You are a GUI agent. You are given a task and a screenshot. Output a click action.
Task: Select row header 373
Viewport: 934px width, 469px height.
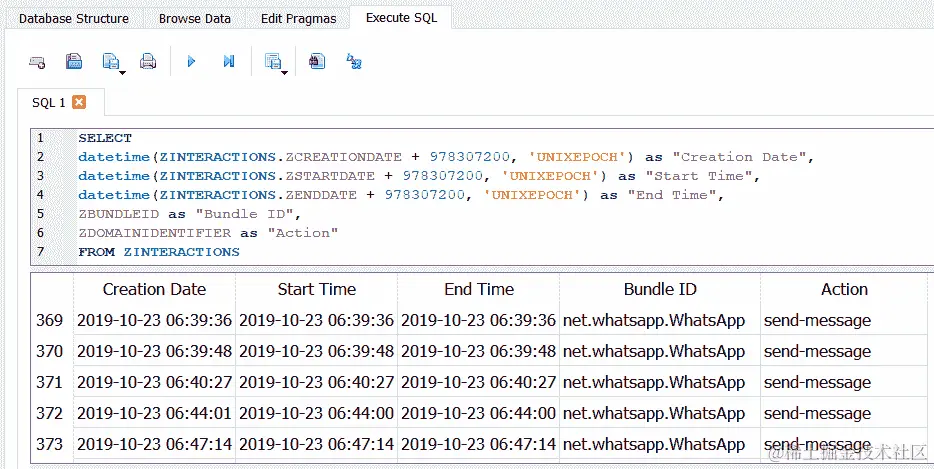49,445
